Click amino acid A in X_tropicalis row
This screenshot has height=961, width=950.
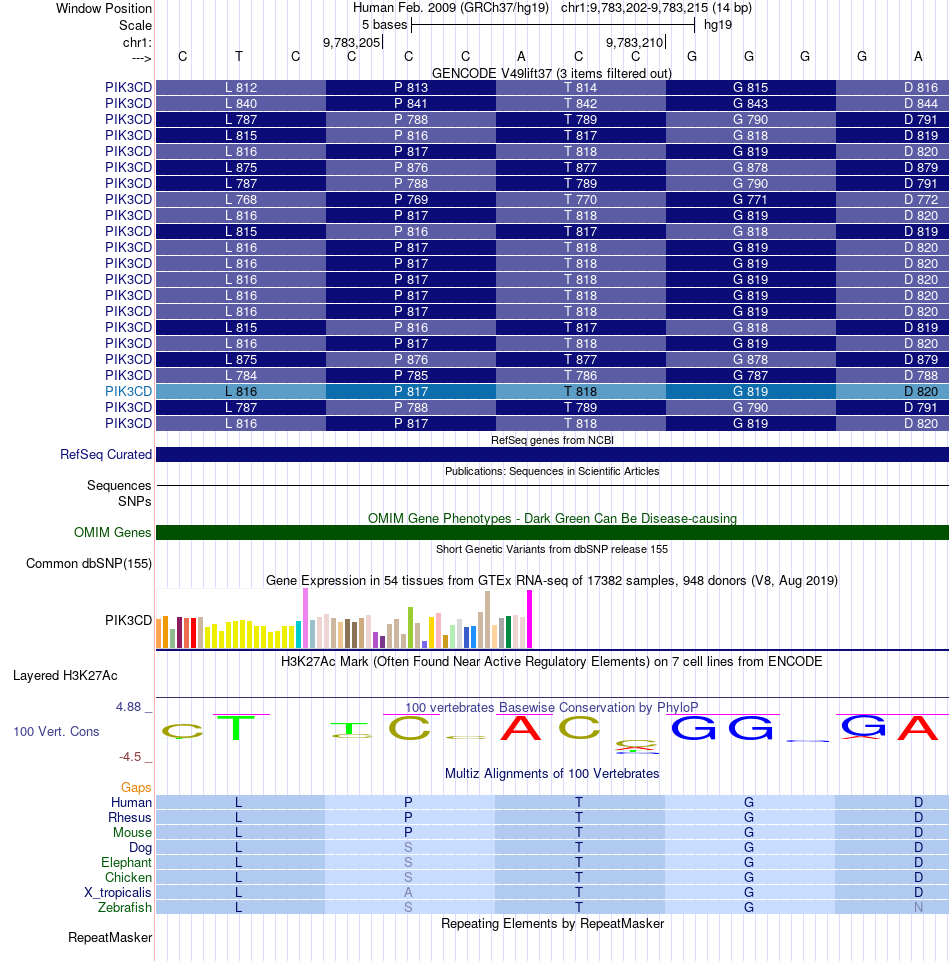[x=408, y=892]
